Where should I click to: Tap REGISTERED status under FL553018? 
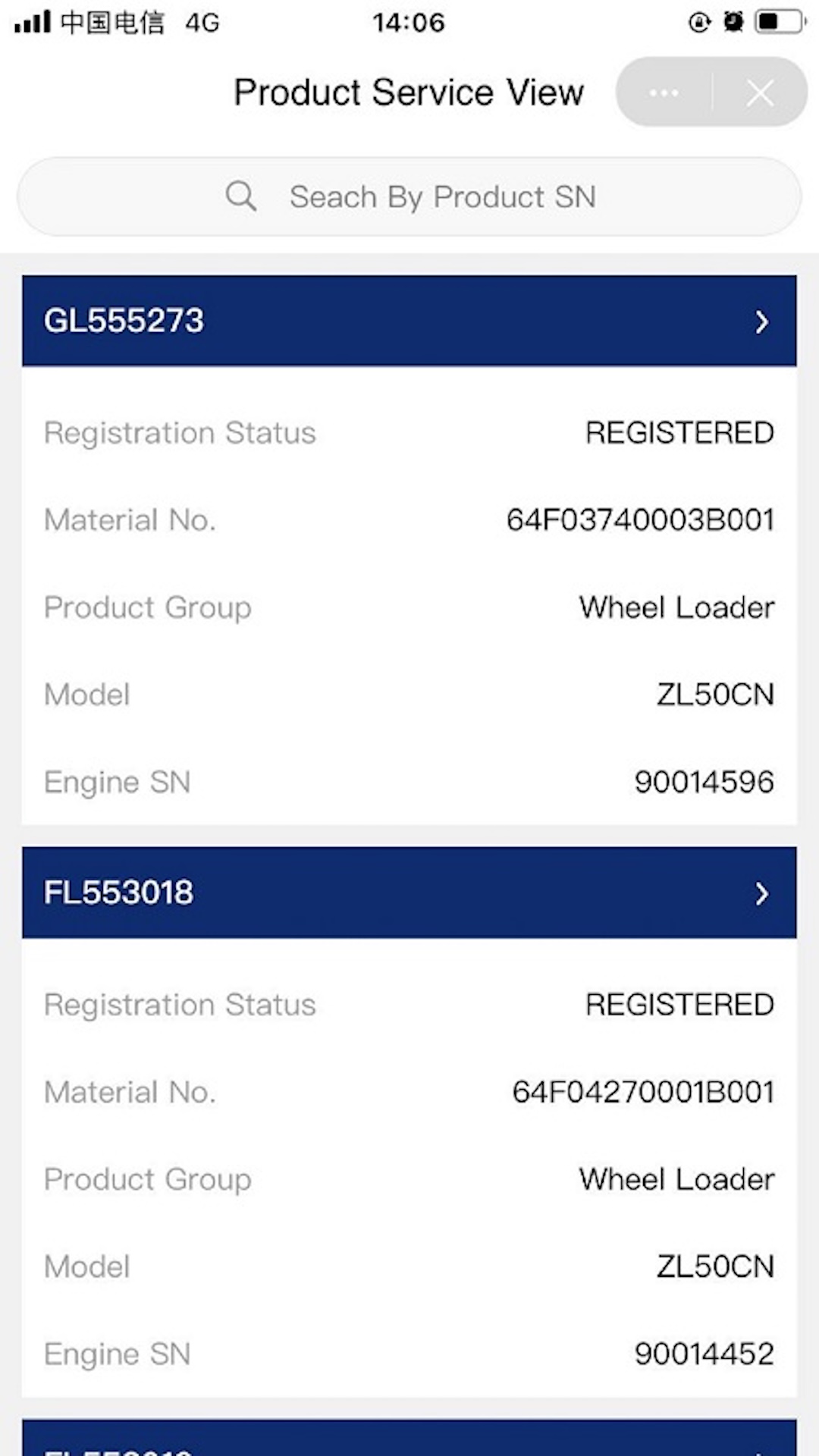click(x=679, y=1005)
